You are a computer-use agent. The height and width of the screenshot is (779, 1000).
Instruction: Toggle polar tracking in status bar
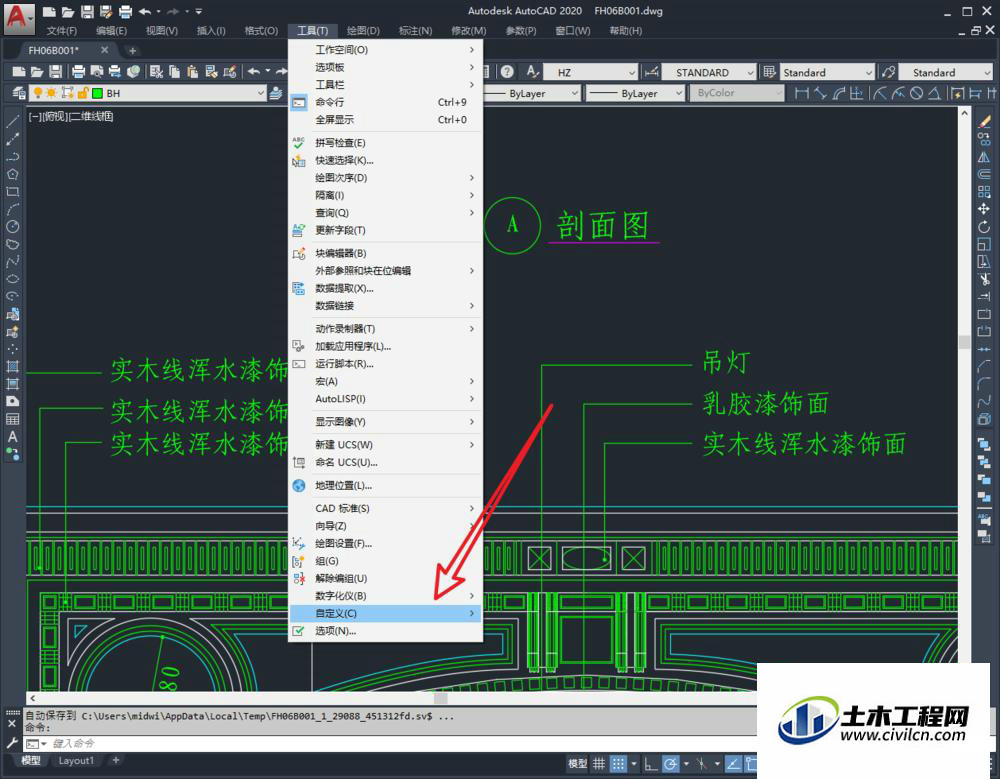pyautogui.click(x=670, y=763)
